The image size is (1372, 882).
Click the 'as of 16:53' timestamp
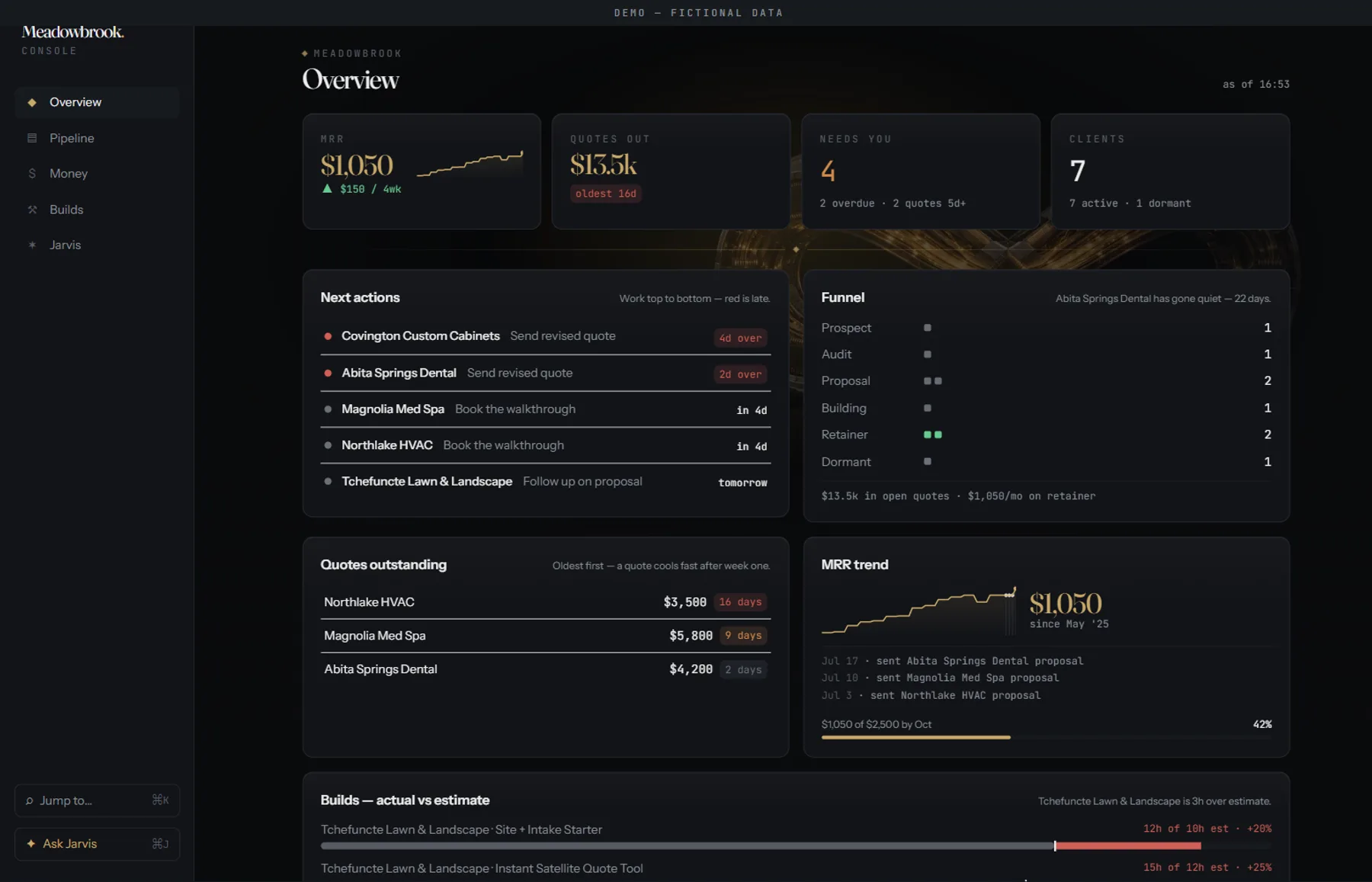tap(1256, 85)
